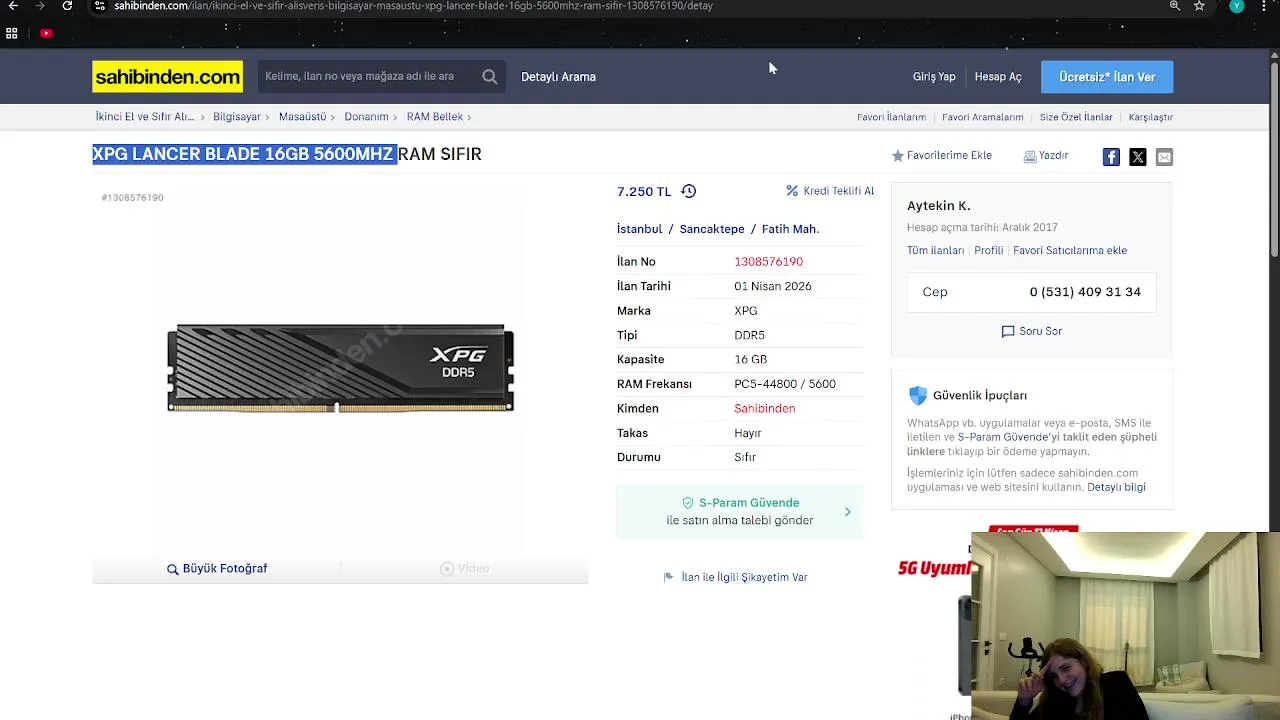Expand S-Param Güvende chevron arrow
The width and height of the screenshot is (1280, 720).
[x=847, y=512]
